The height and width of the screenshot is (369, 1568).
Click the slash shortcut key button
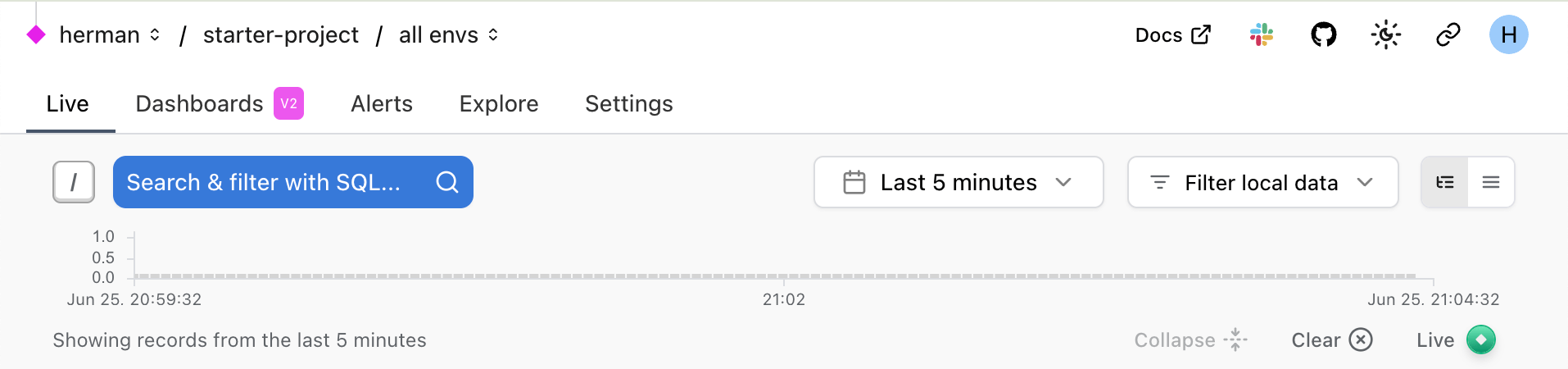pyautogui.click(x=74, y=182)
